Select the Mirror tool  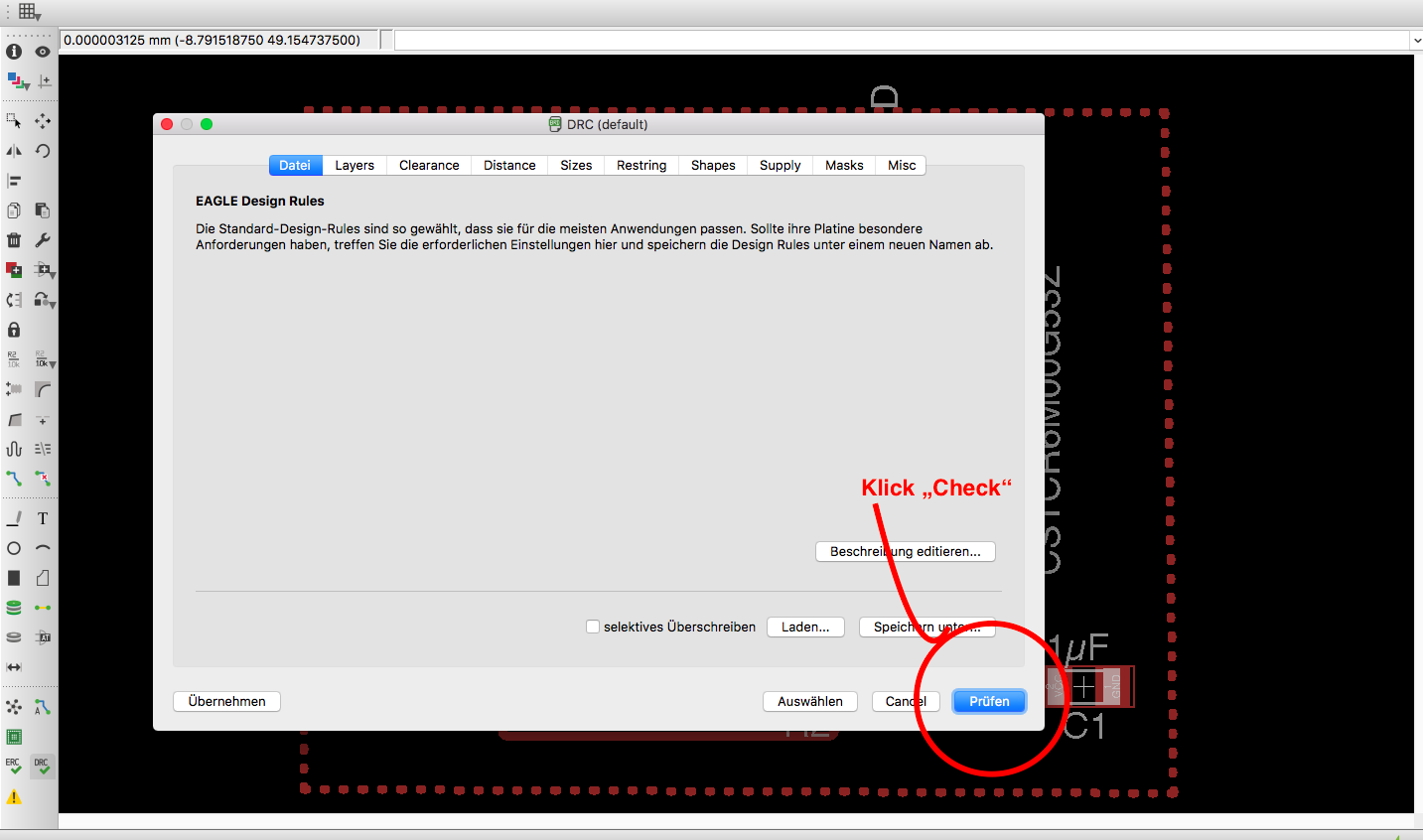coord(14,151)
